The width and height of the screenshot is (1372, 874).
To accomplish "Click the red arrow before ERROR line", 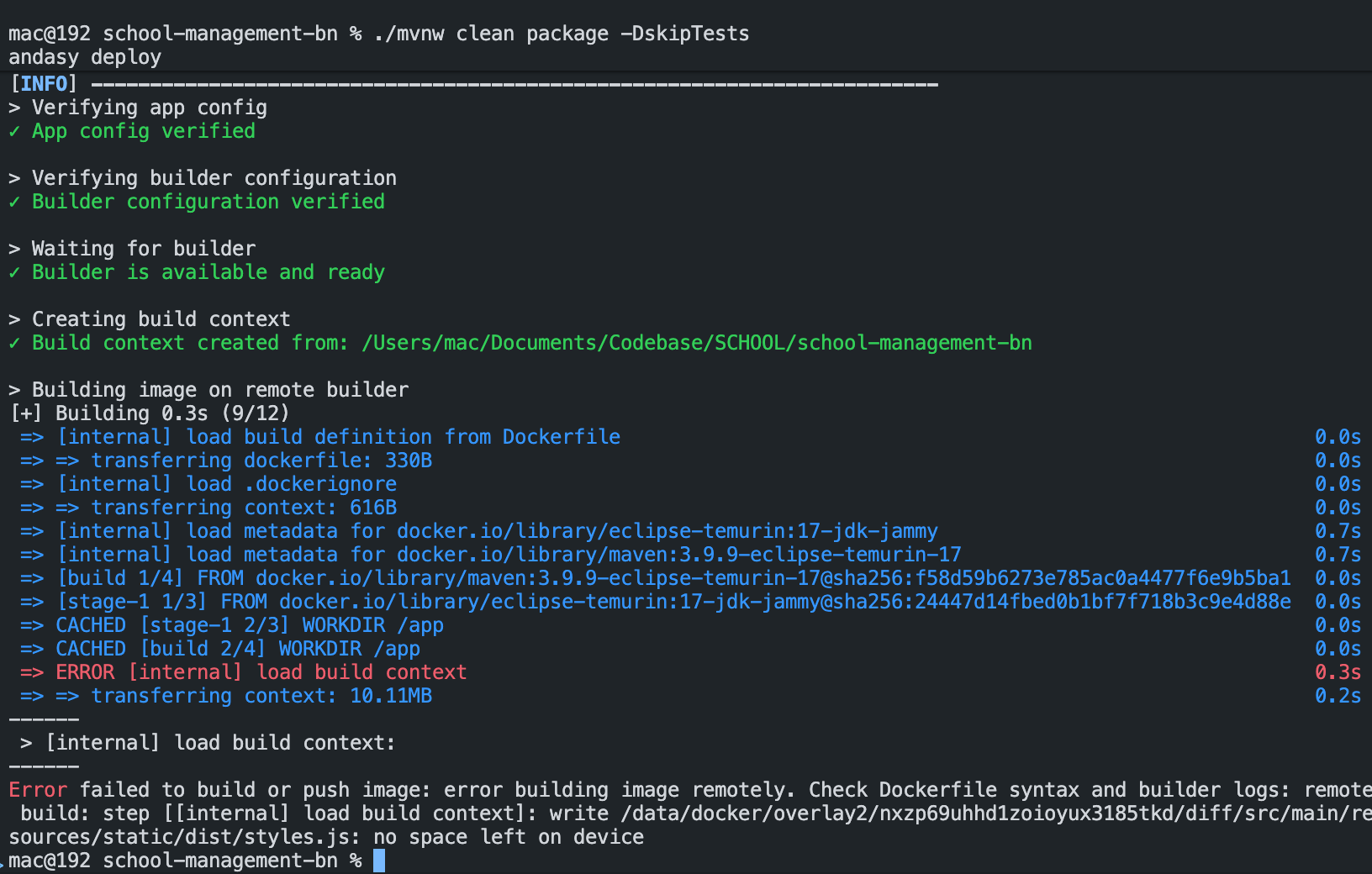I will [32, 672].
